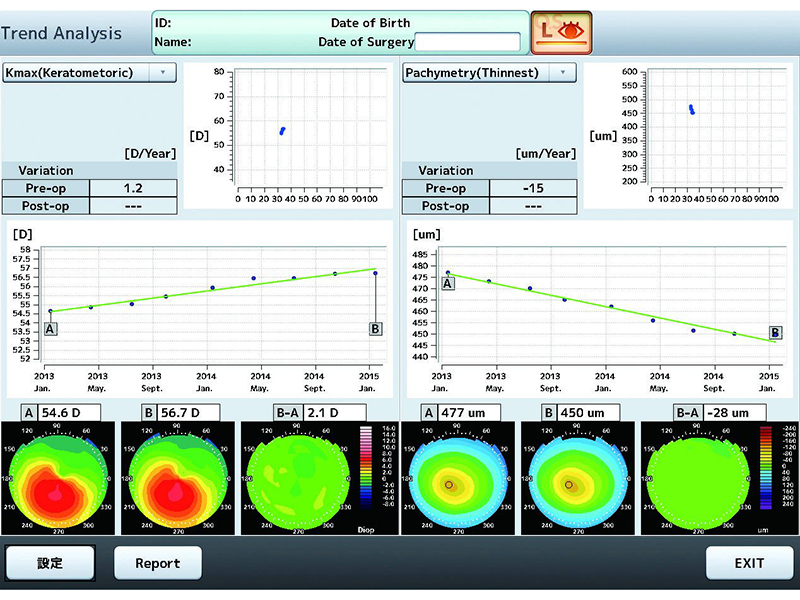
Task: Toggle the left eye indicator icon
Action: [x=562, y=31]
